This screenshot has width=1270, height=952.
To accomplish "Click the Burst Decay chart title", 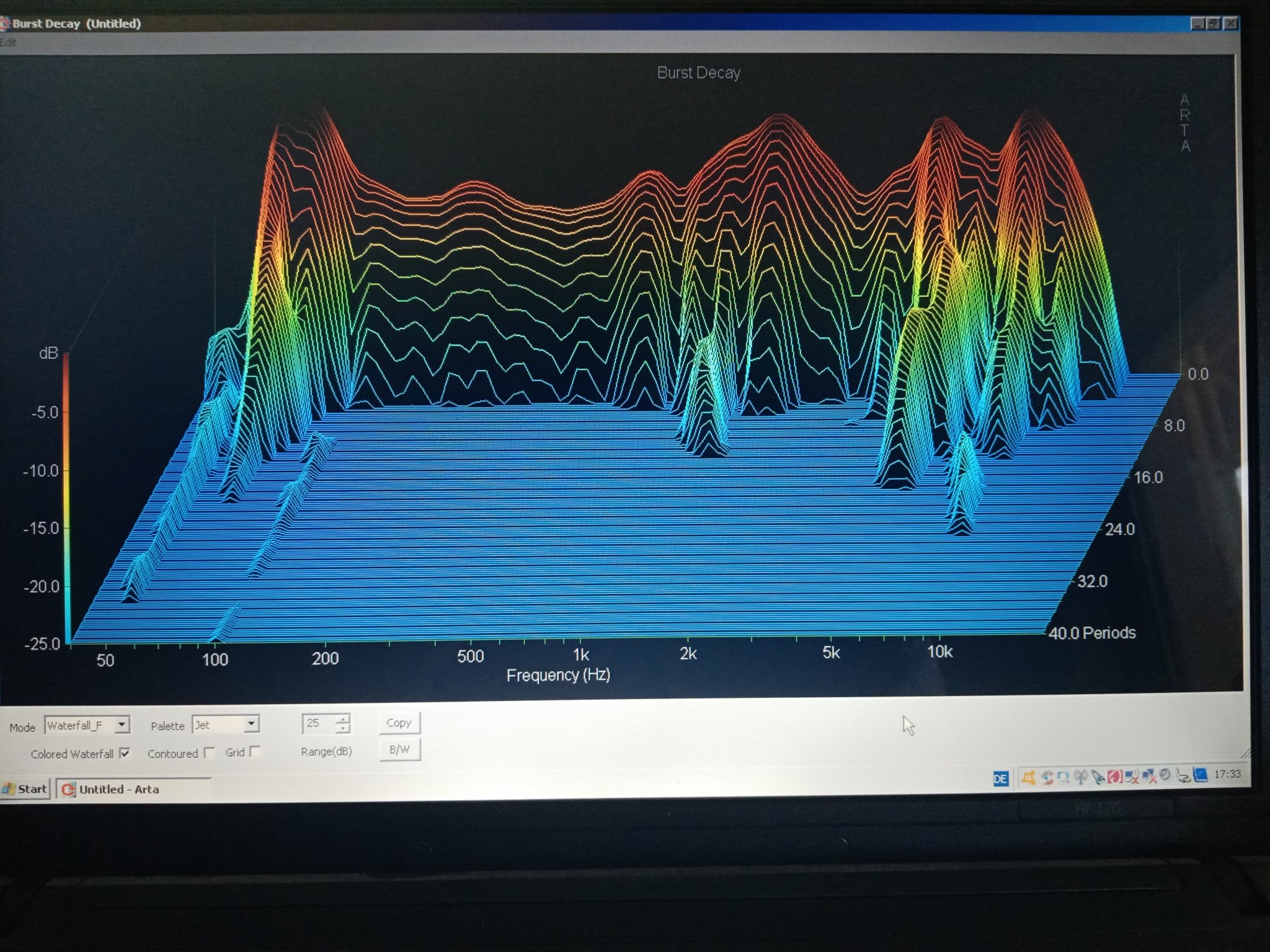I will pyautogui.click(x=698, y=73).
